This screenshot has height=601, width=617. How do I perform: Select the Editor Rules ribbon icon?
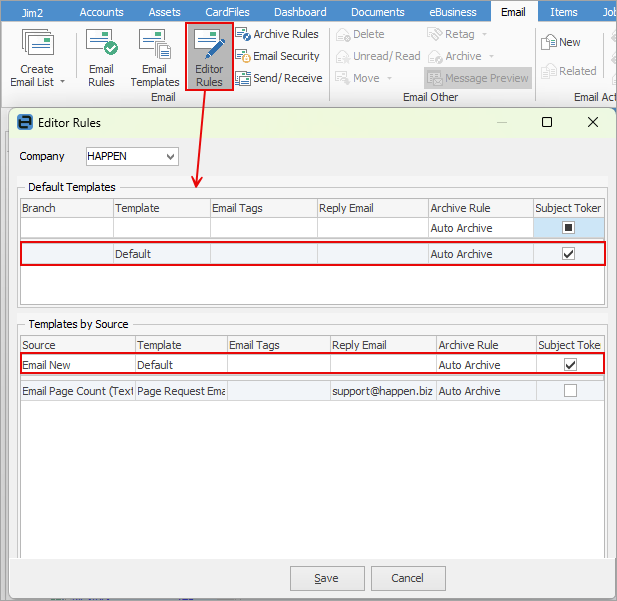click(209, 57)
